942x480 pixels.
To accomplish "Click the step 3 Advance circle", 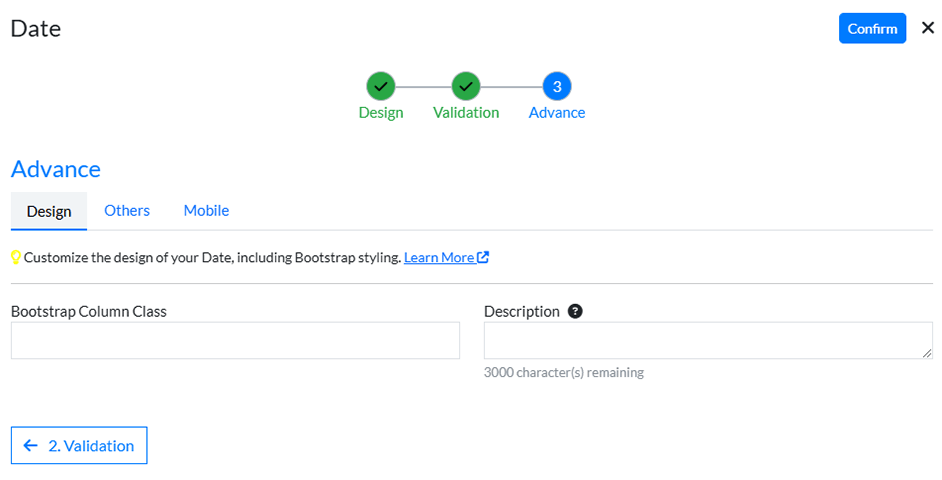I will [557, 86].
